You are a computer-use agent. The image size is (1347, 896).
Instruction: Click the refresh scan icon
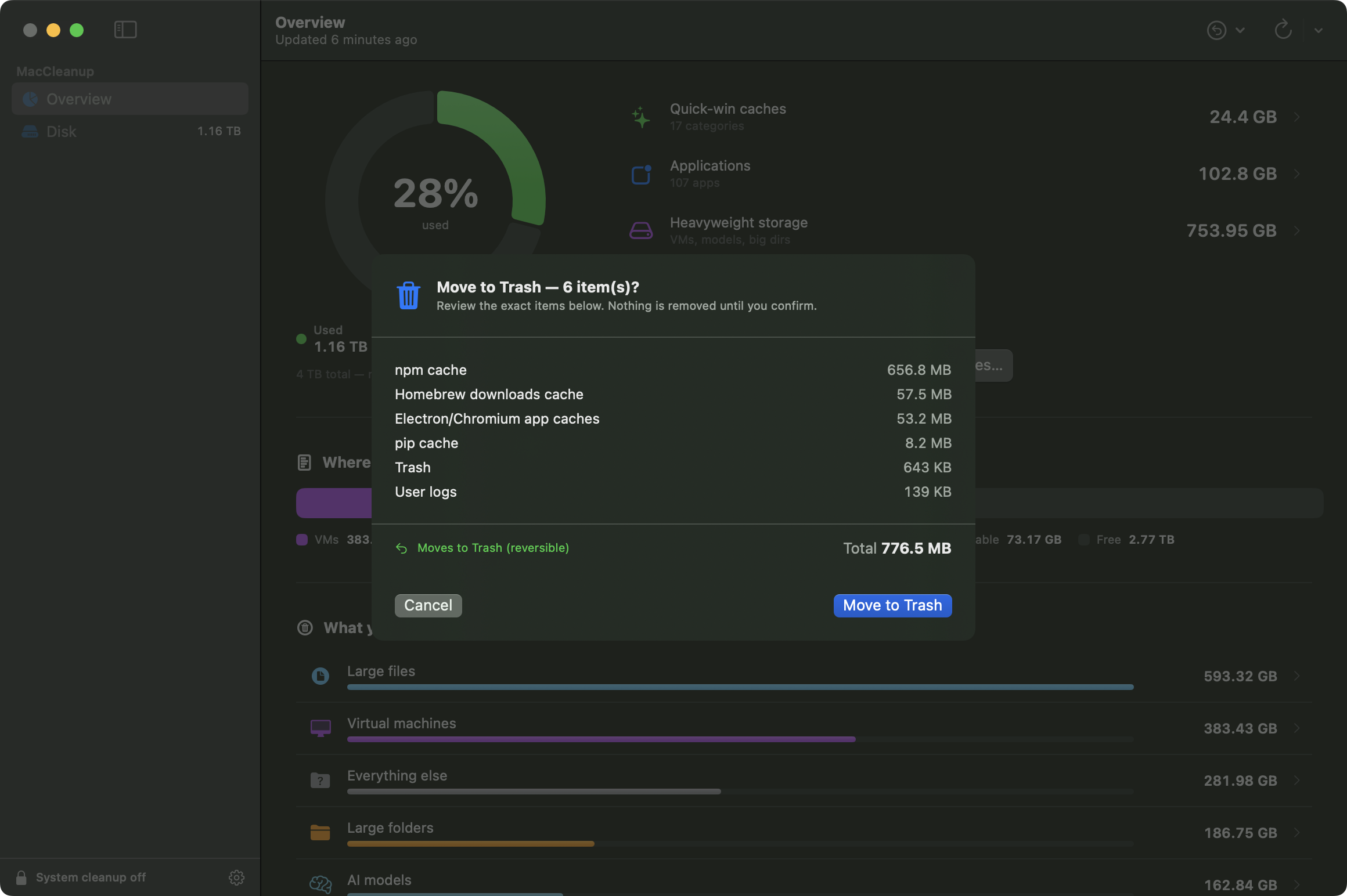click(x=1283, y=30)
